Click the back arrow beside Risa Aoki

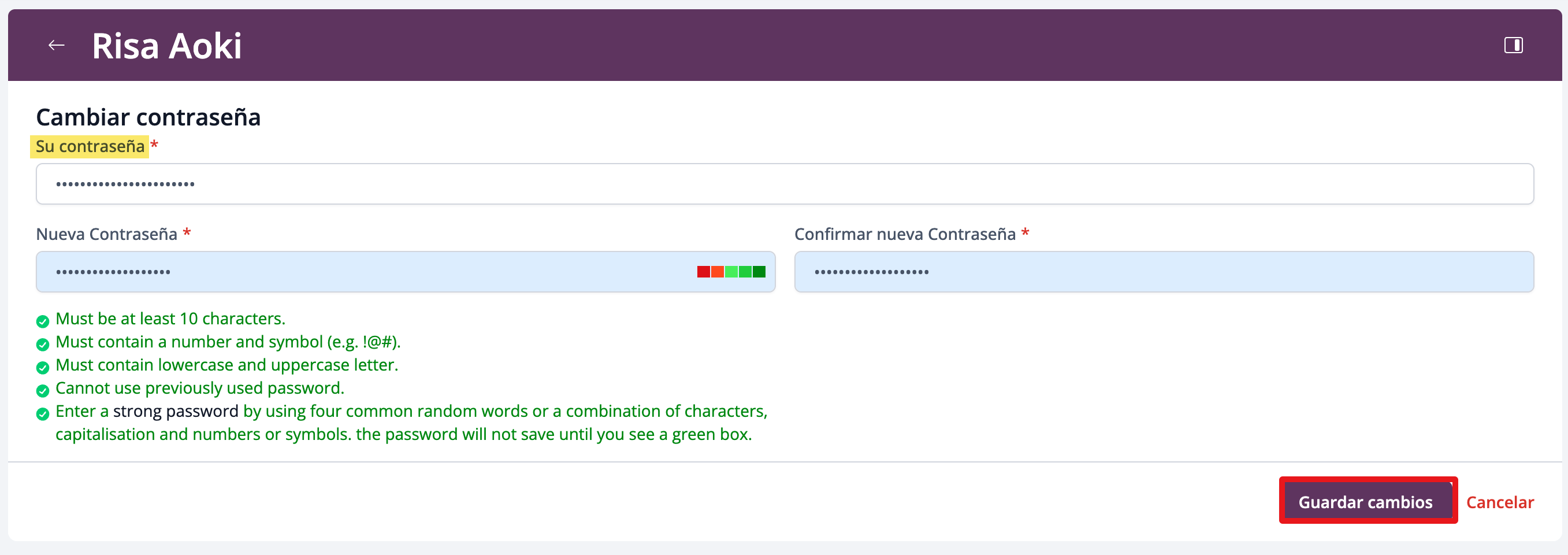coord(57,45)
